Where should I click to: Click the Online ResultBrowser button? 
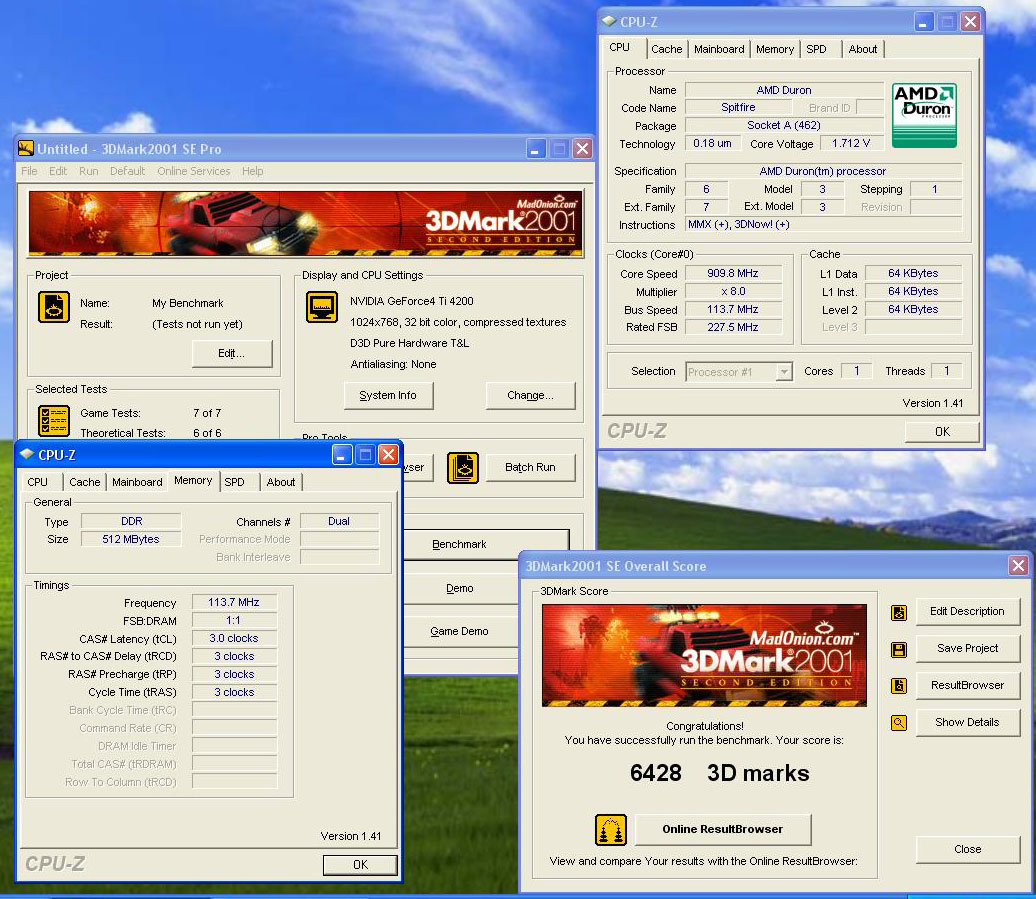723,830
